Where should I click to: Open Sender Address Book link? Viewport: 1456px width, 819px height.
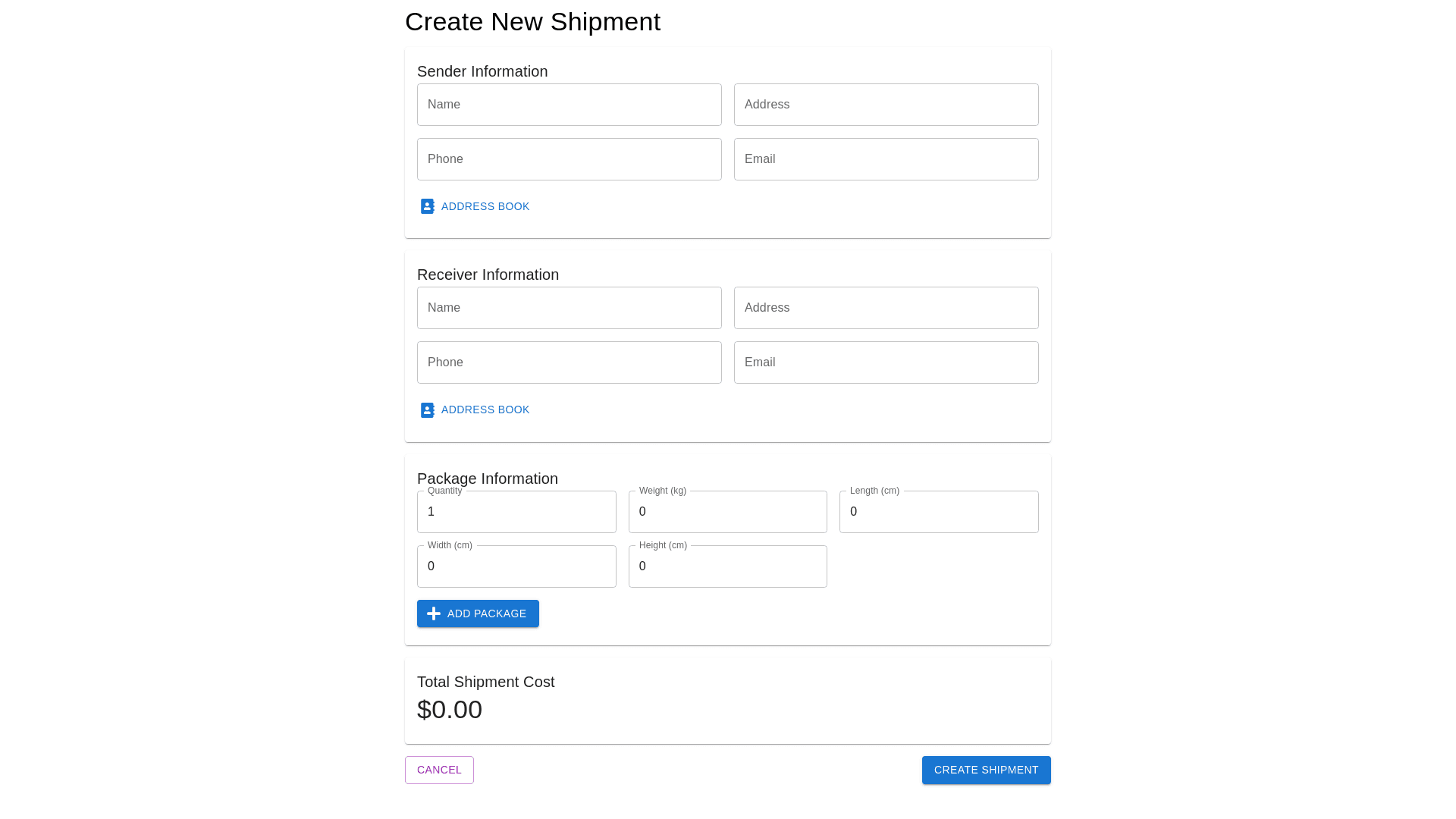[x=485, y=206]
